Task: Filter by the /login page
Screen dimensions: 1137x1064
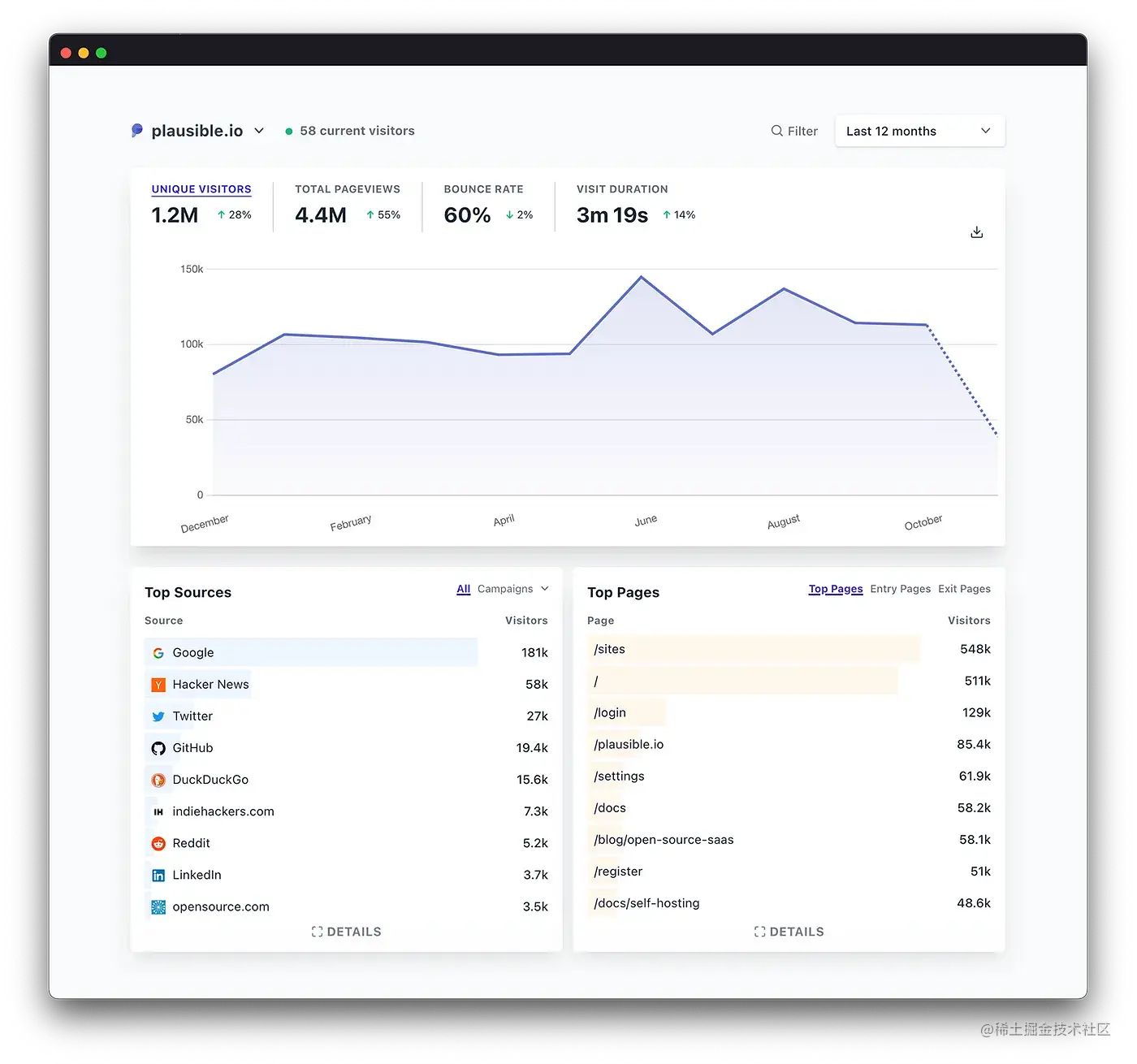Action: point(610,712)
